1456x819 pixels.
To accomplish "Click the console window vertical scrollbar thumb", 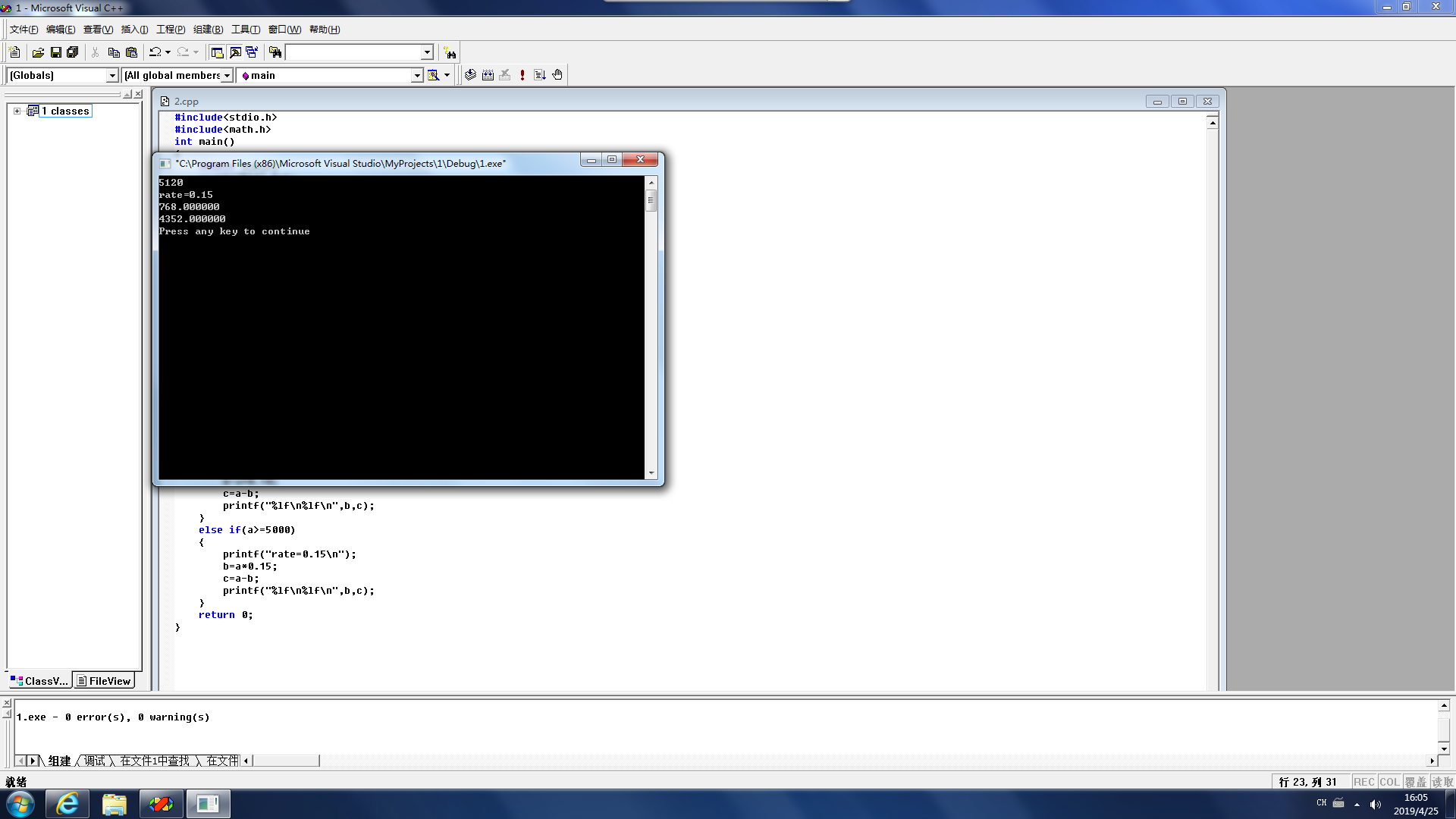I will tap(651, 201).
